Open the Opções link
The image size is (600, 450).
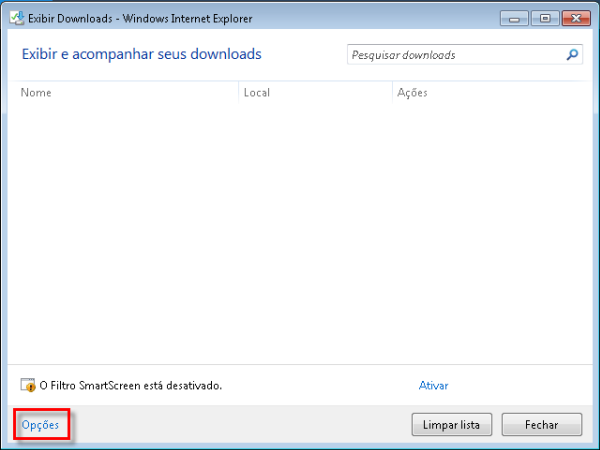41,425
